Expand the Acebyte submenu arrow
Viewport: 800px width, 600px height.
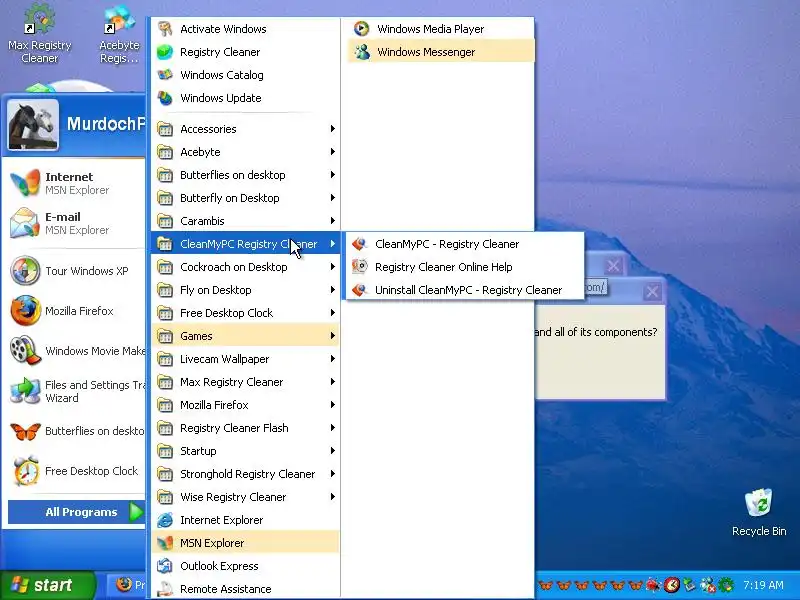333,152
